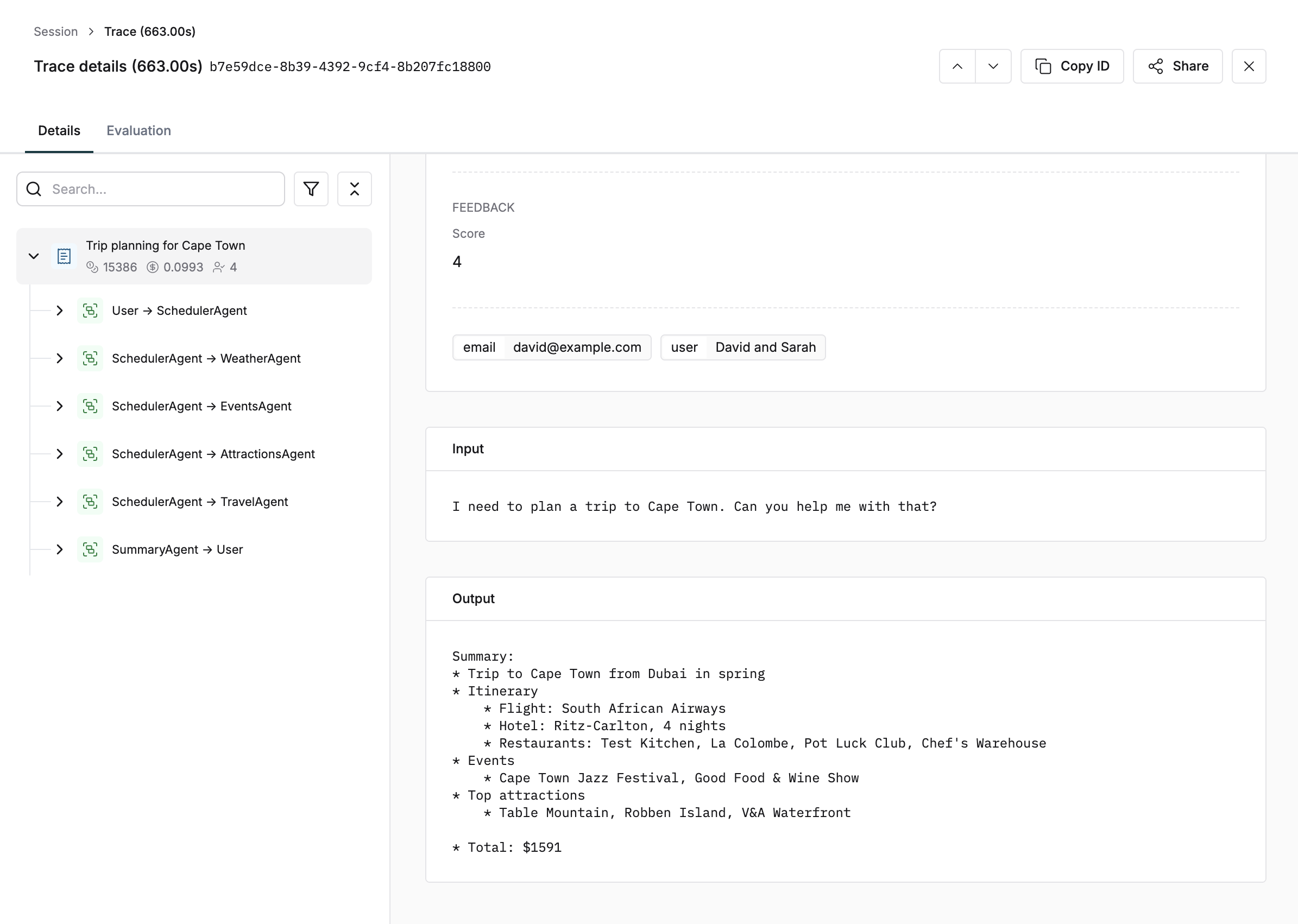This screenshot has width=1298, height=924.
Task: Click the filter funnel icon
Action: pyautogui.click(x=311, y=189)
